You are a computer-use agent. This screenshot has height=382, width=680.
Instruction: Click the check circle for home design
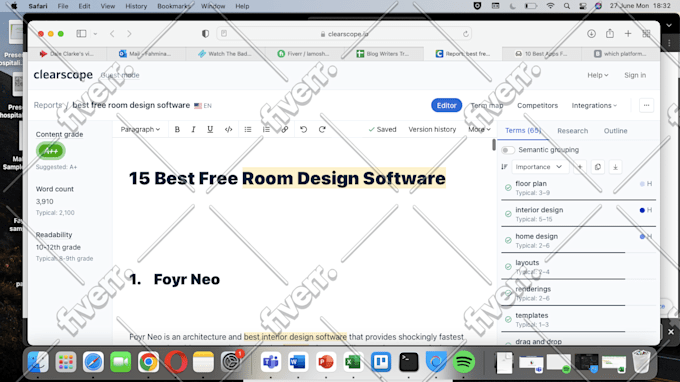508,241
